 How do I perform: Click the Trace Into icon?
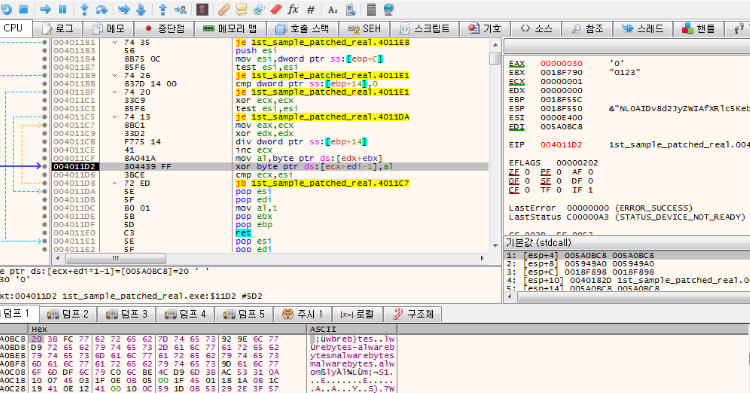tap(124, 9)
